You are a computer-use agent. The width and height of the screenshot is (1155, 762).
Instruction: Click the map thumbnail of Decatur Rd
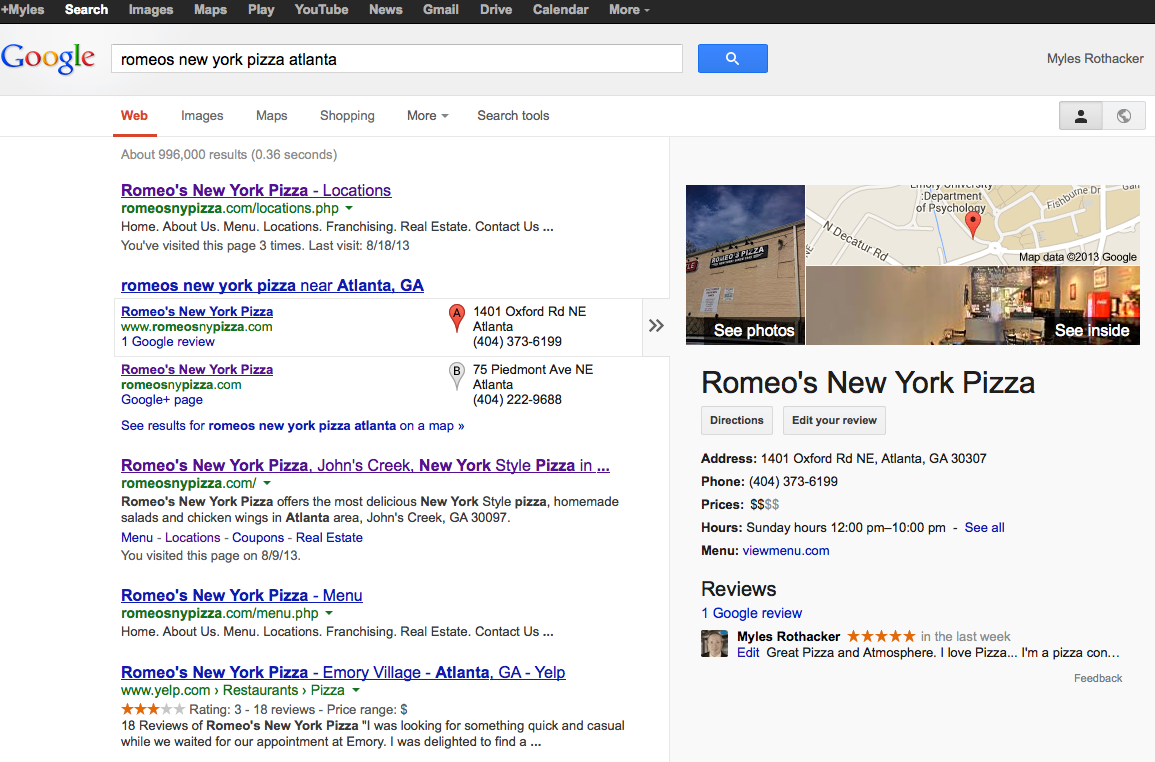pyautogui.click(x=973, y=225)
